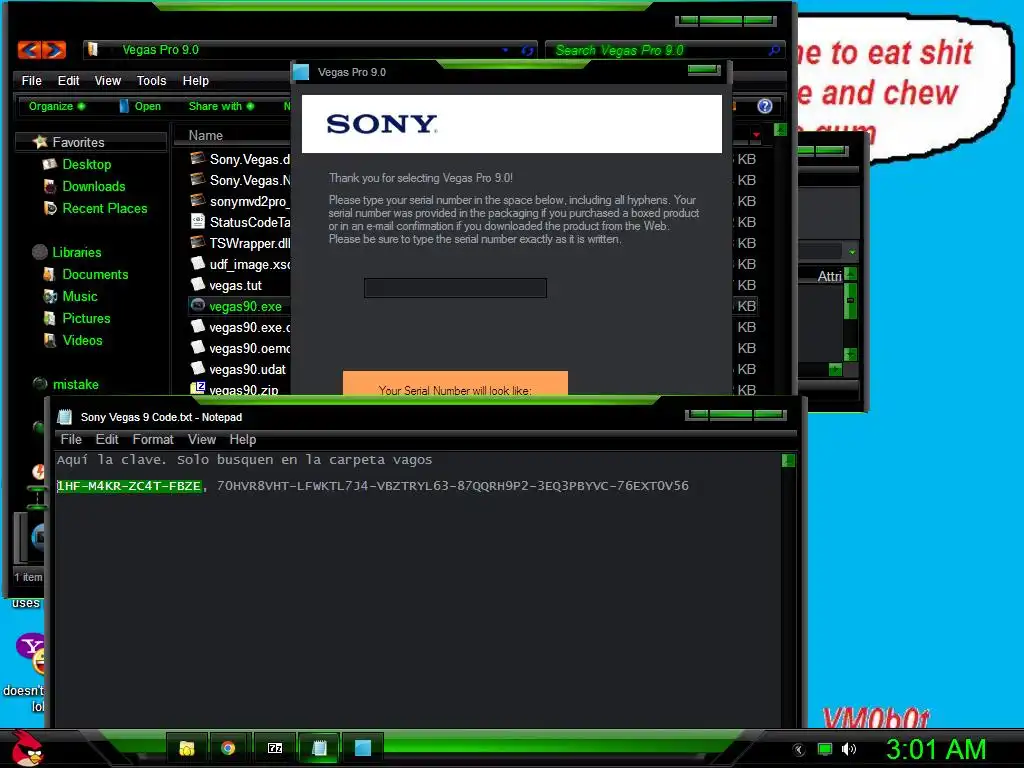Screen dimensions: 1024x768
Task: Open the Notepad File menu
Action: (x=71, y=440)
